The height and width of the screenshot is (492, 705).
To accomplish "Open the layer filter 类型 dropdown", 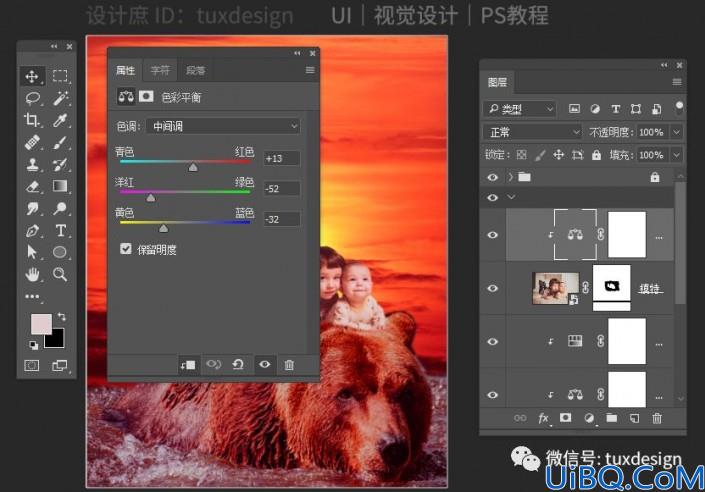I will click(520, 109).
